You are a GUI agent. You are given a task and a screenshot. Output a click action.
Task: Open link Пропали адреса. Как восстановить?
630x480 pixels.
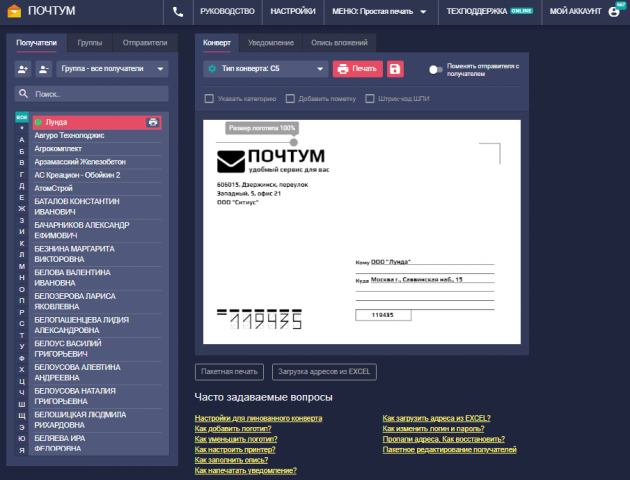(x=444, y=439)
